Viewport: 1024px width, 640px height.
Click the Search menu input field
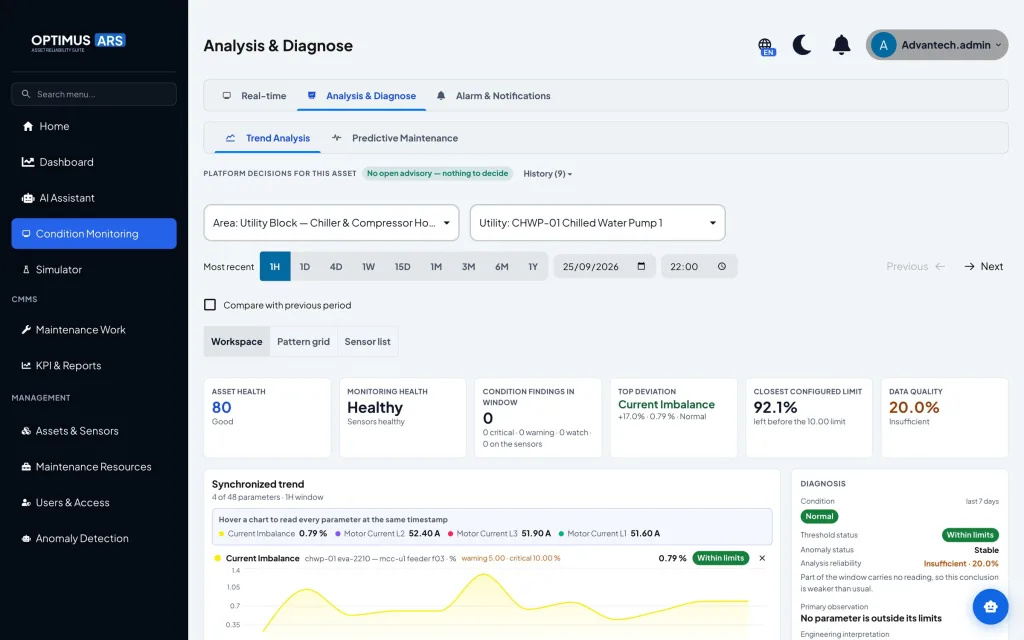[x=93, y=94]
